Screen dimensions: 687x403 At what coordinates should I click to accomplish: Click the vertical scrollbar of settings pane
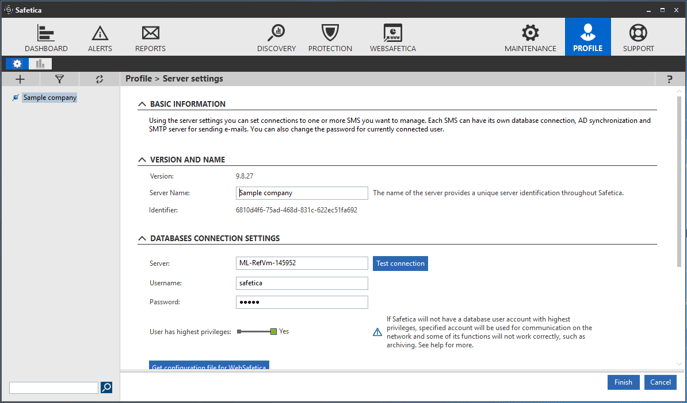tap(679, 182)
